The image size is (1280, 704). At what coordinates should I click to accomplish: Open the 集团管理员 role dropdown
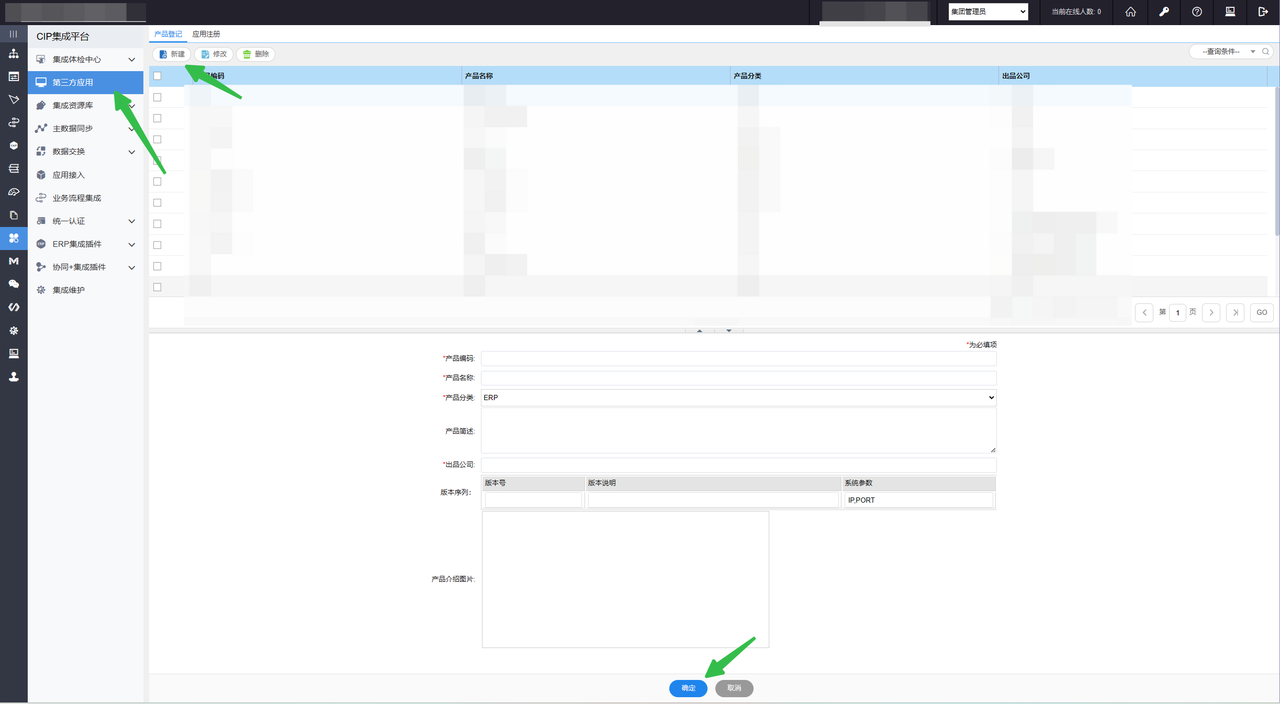pos(987,12)
